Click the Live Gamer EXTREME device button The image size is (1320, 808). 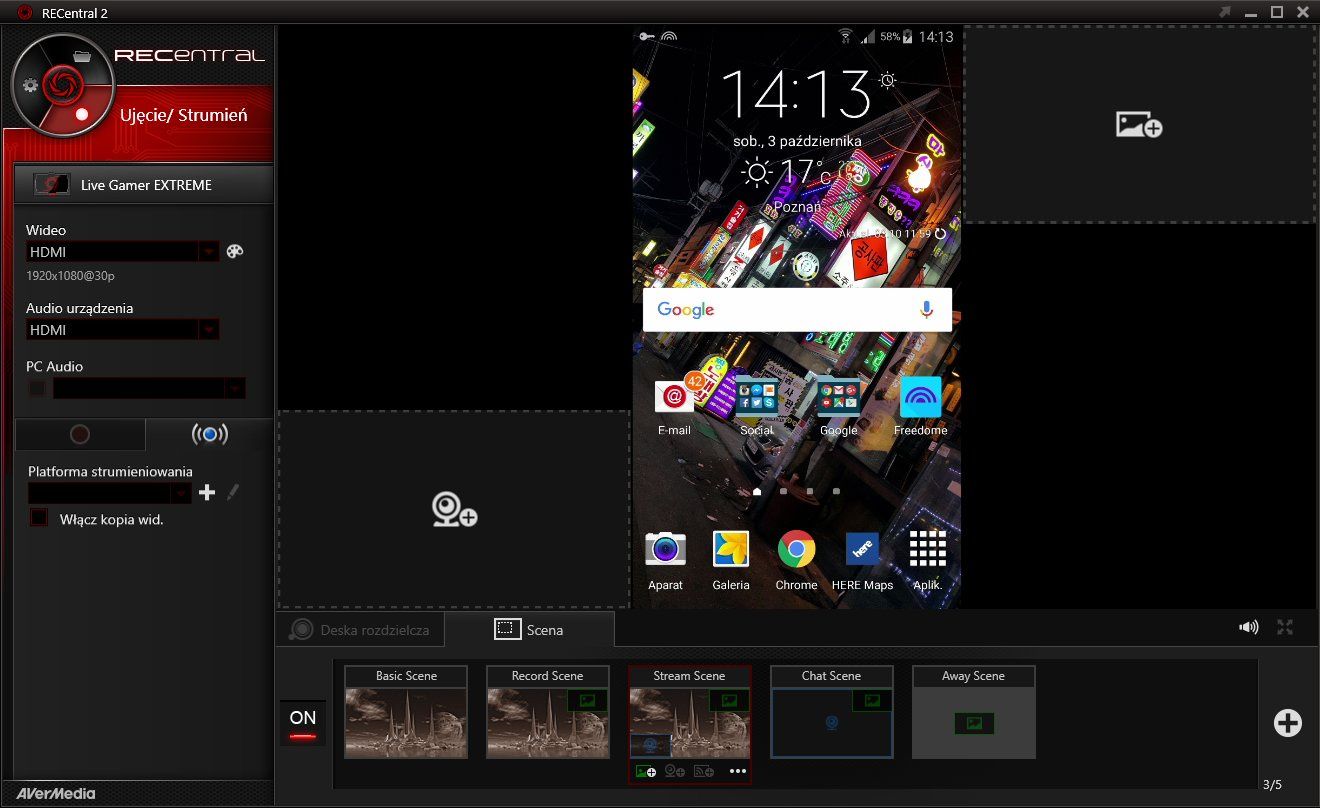pyautogui.click(x=144, y=185)
